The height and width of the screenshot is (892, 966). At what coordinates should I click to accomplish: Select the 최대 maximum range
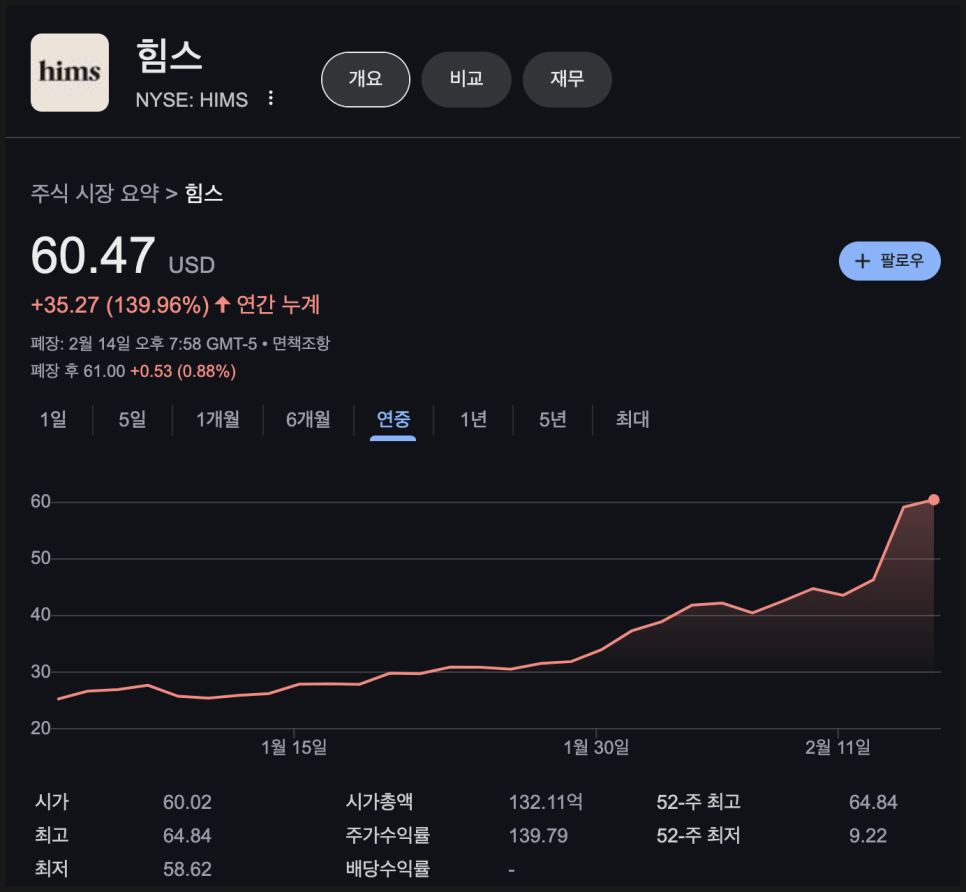click(x=633, y=420)
